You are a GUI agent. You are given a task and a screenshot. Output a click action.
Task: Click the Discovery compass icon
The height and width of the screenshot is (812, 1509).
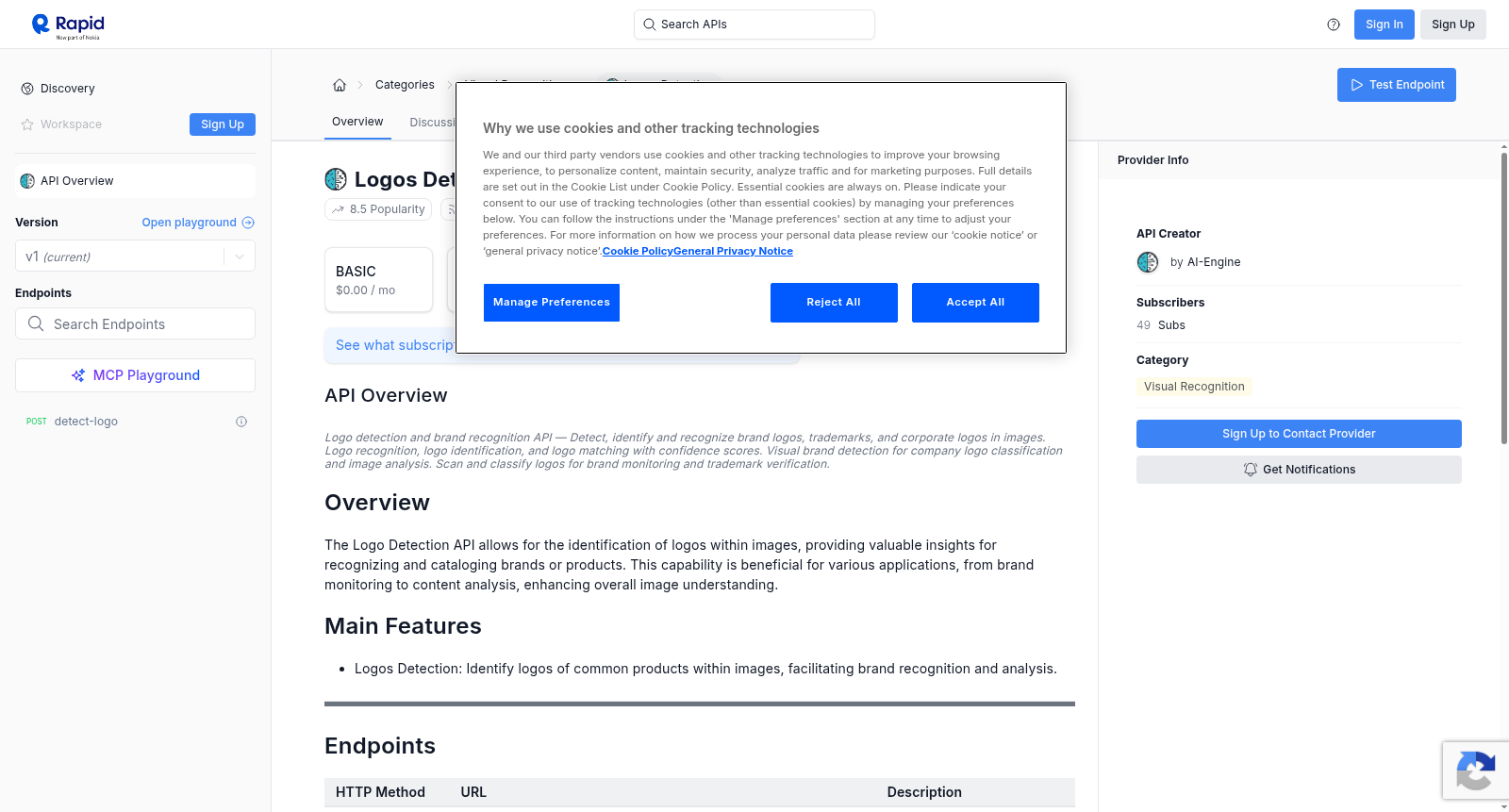click(x=27, y=89)
